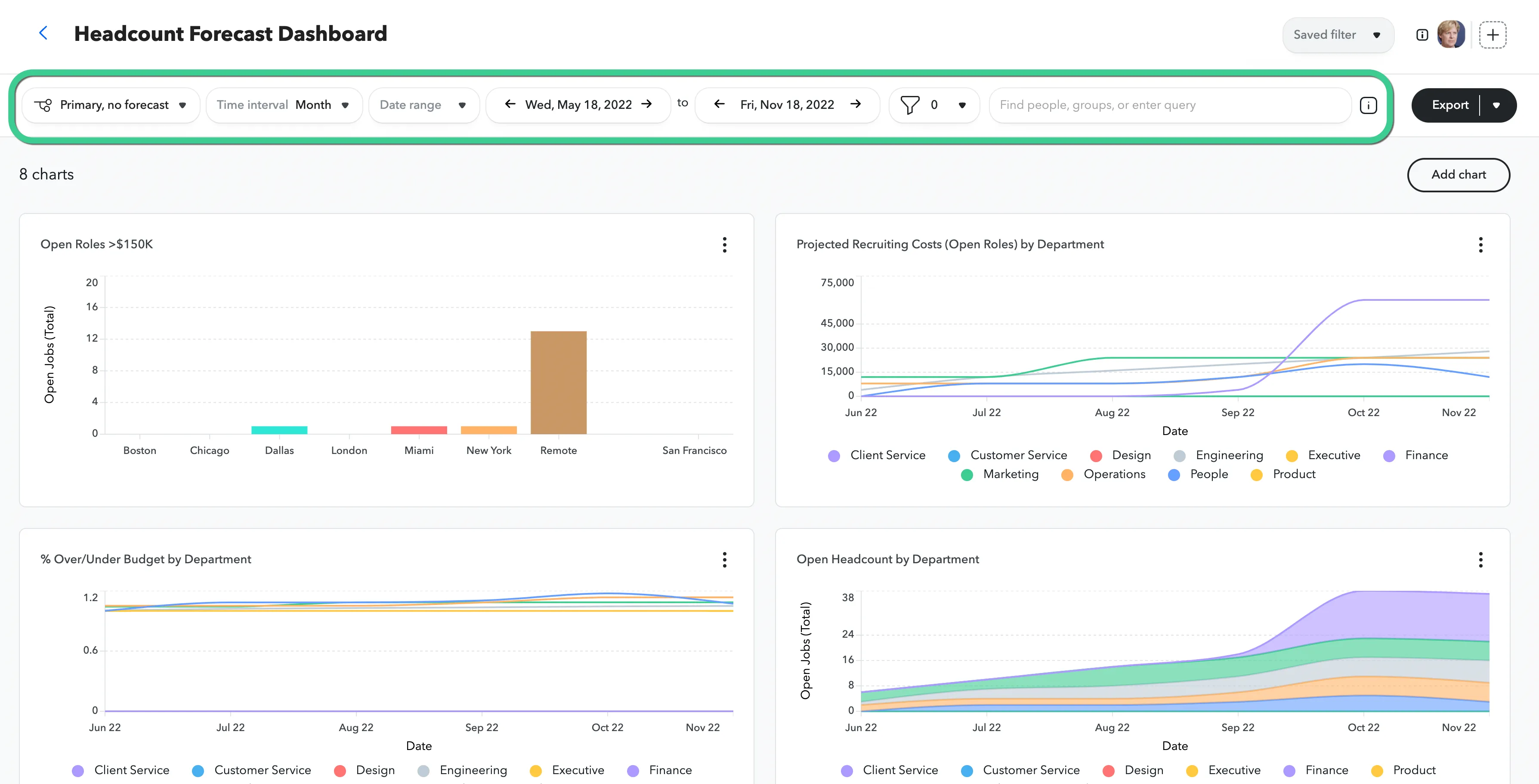1539x784 pixels.
Task: Click the purple Finance dot in % Over/Under Budget legend
Action: [x=633, y=771]
